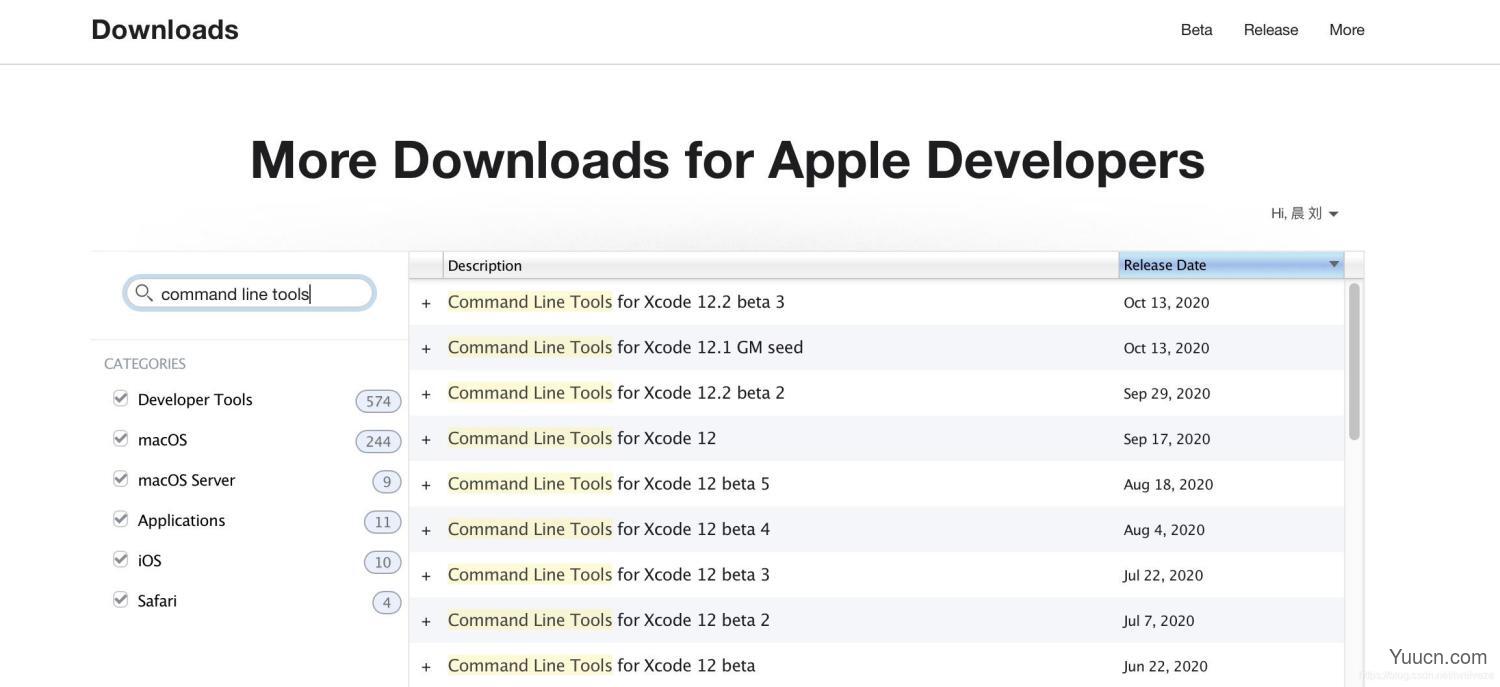Open the Beta downloads tab
The width and height of the screenshot is (1500, 687).
(x=1196, y=30)
